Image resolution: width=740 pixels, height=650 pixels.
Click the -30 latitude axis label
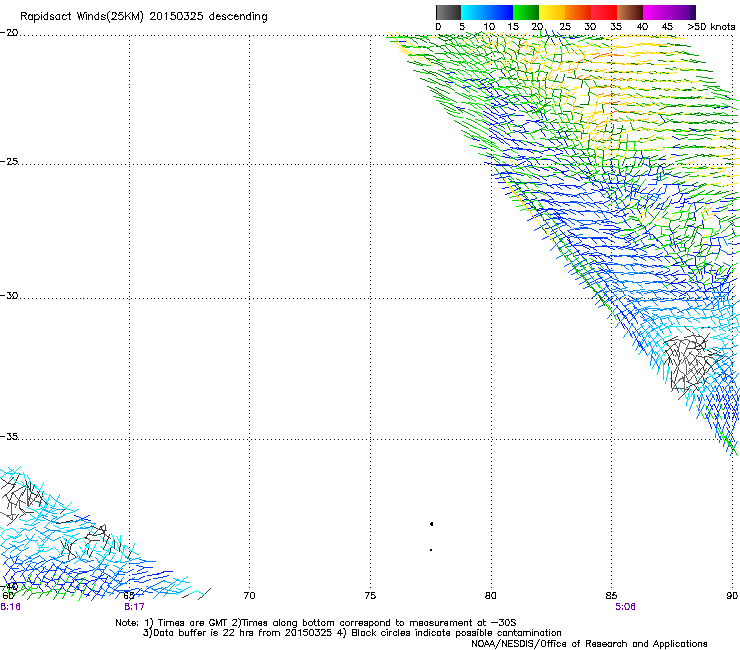point(9,295)
